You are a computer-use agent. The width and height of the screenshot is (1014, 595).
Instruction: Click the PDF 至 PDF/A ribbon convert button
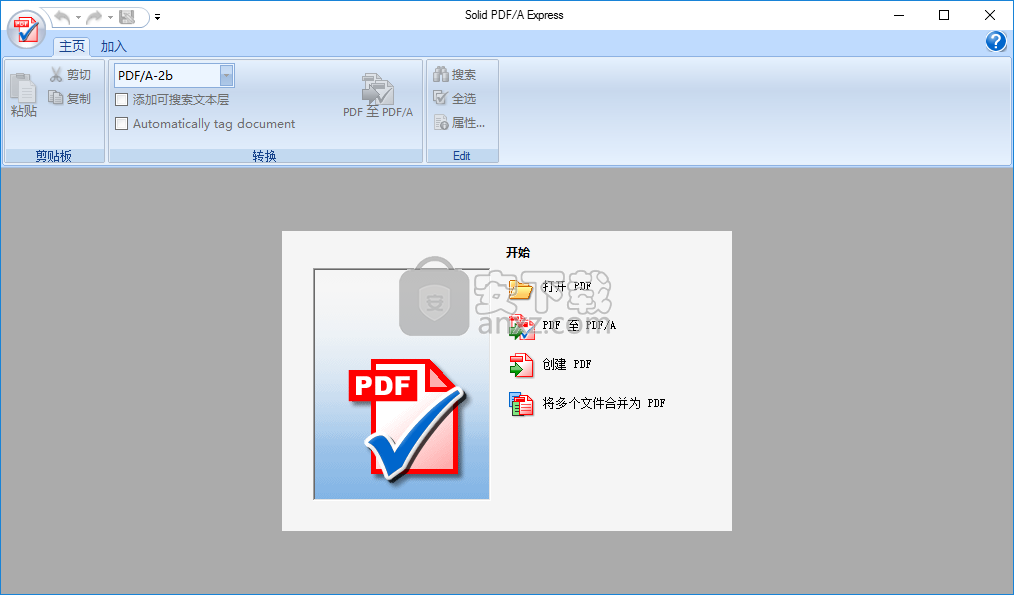pyautogui.click(x=378, y=95)
